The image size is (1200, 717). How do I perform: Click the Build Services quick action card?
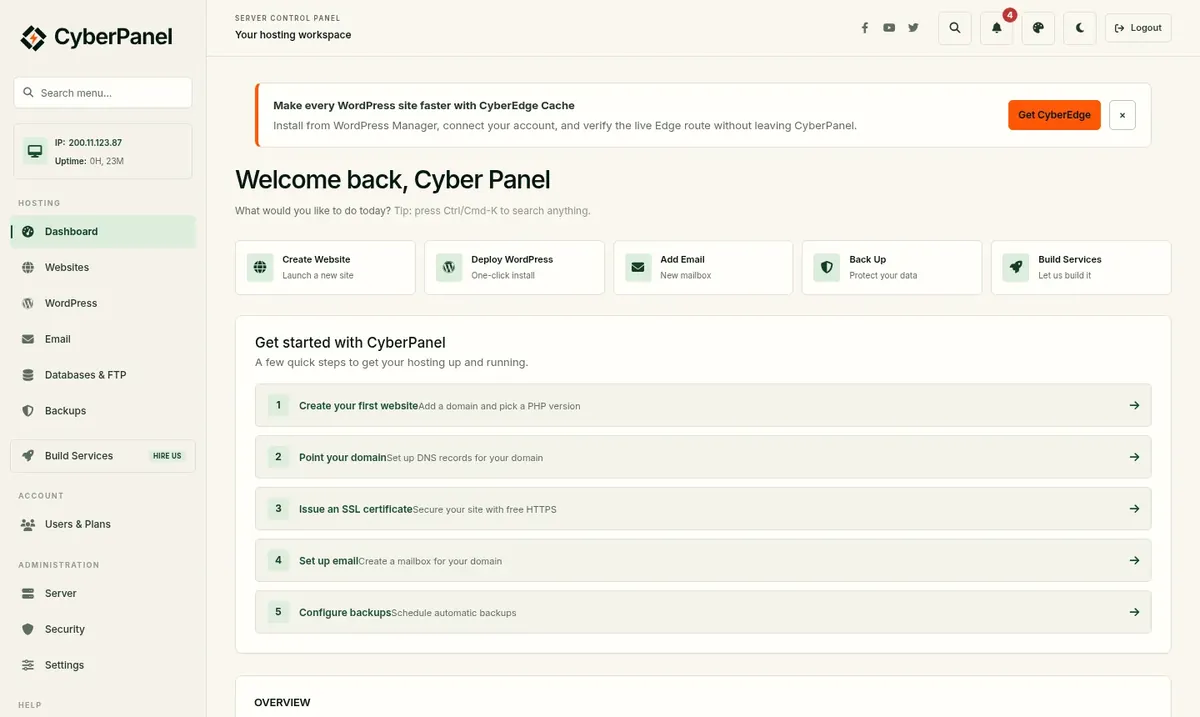point(1081,267)
